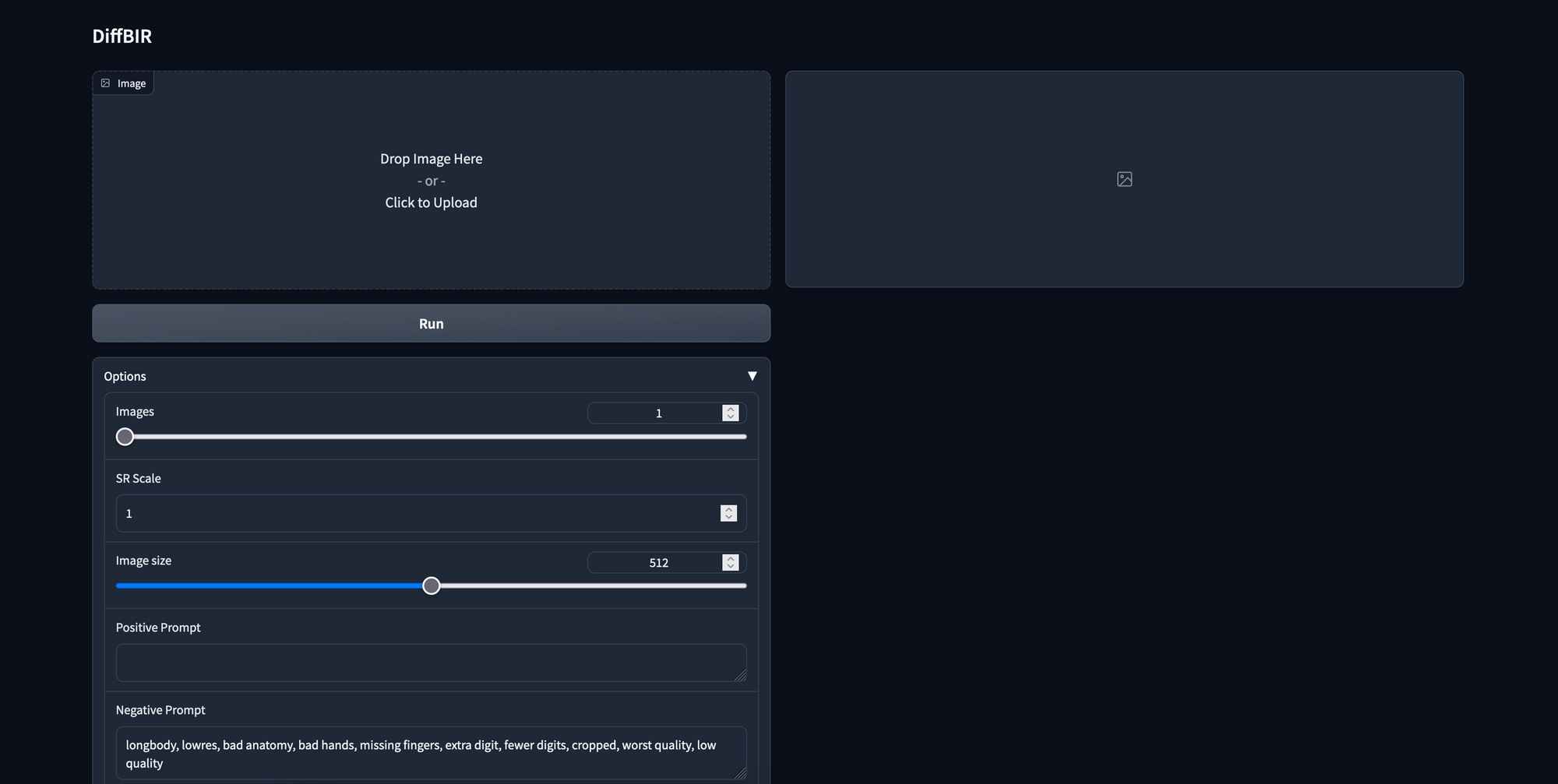Click the 'Click to Upload' text
The width and height of the screenshot is (1558, 784).
tap(431, 202)
